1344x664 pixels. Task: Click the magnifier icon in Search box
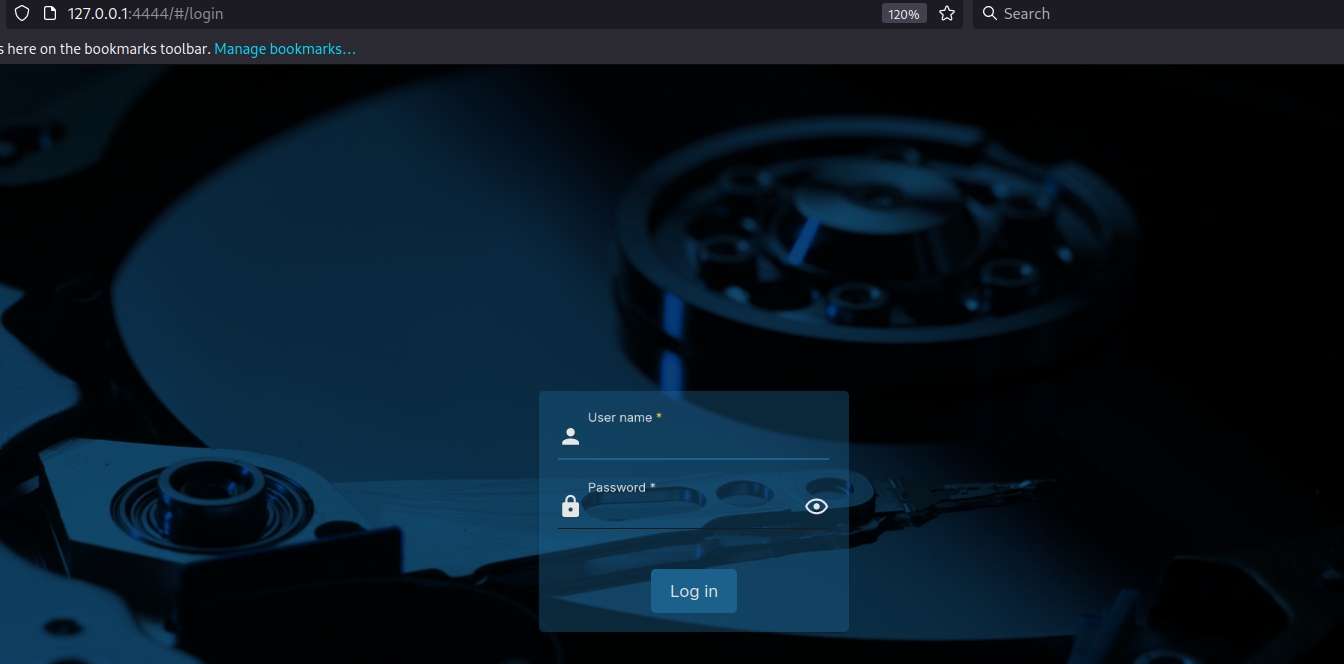point(990,14)
